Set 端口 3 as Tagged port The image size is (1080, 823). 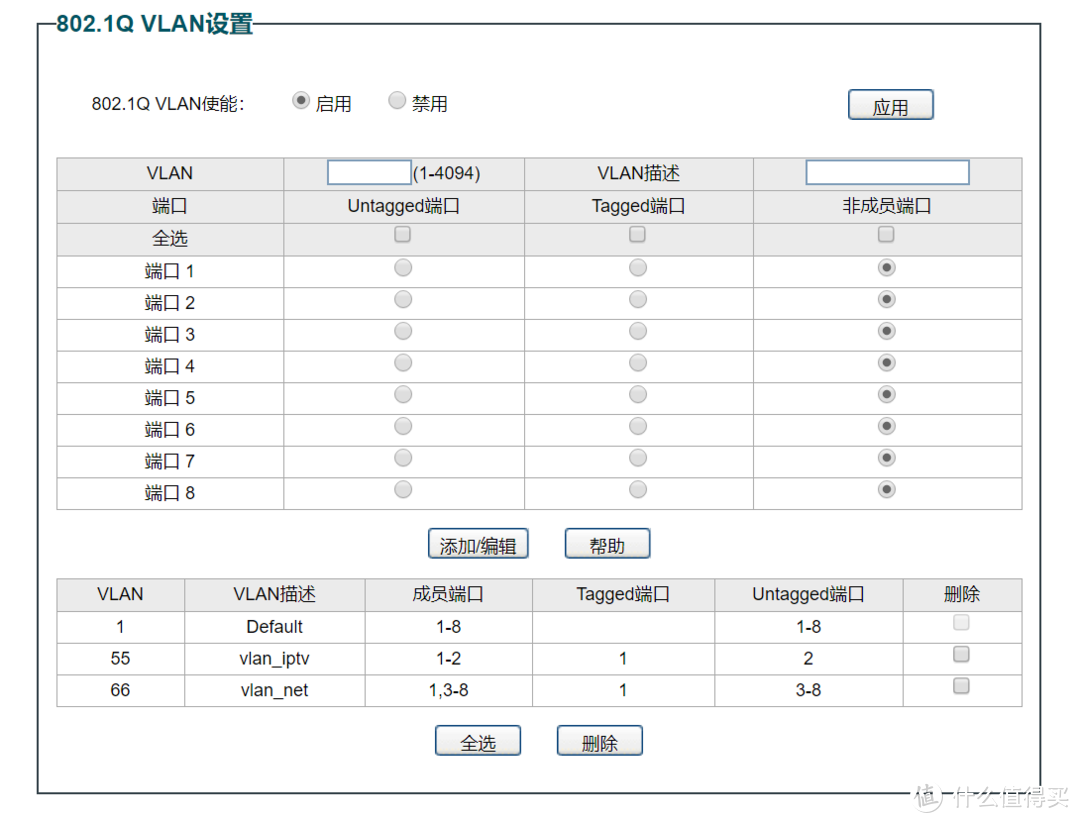[x=638, y=331]
